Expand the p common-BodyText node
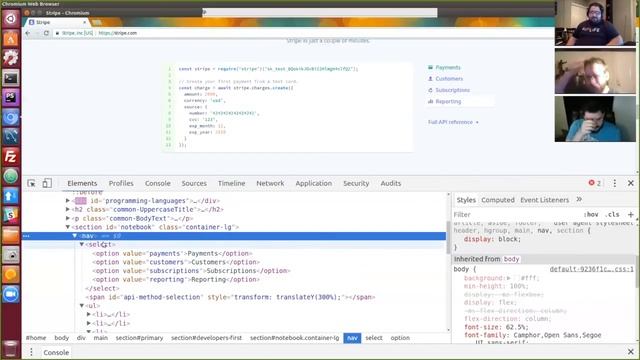Viewport: 640px width, 360px height. (x=68, y=218)
